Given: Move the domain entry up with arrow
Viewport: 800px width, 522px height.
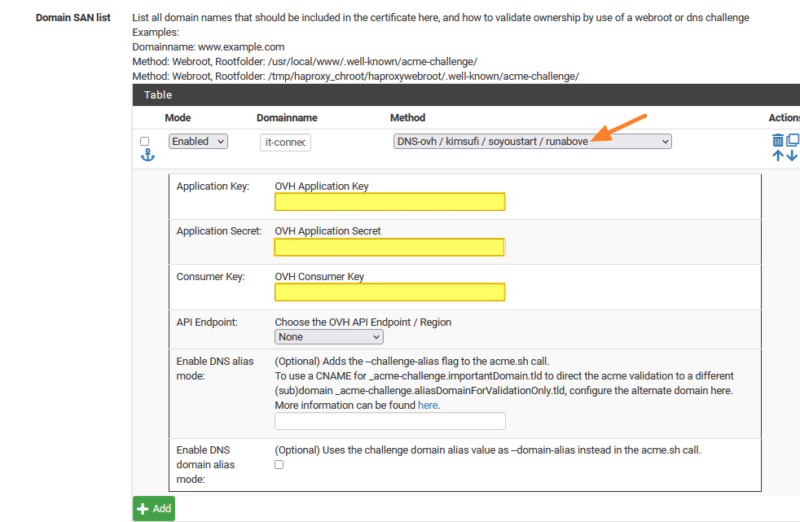Looking at the screenshot, I should pyautogui.click(x=778, y=156).
